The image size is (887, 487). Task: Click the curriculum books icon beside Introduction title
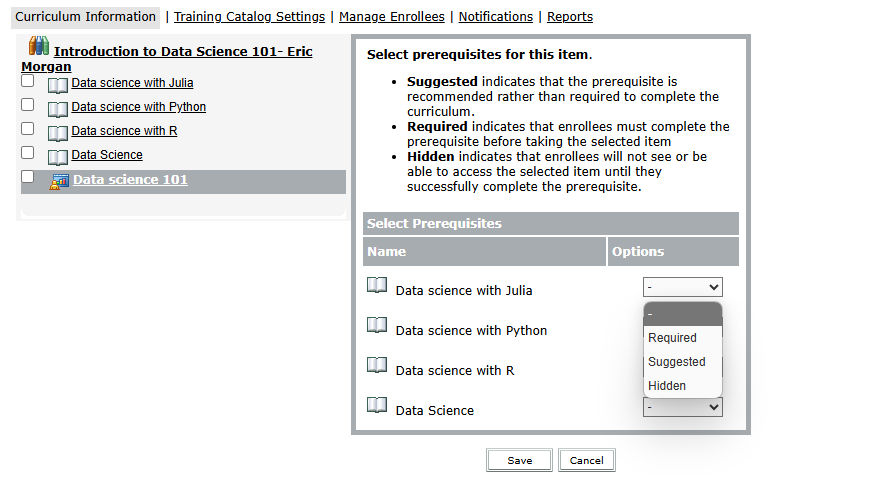[x=39, y=46]
